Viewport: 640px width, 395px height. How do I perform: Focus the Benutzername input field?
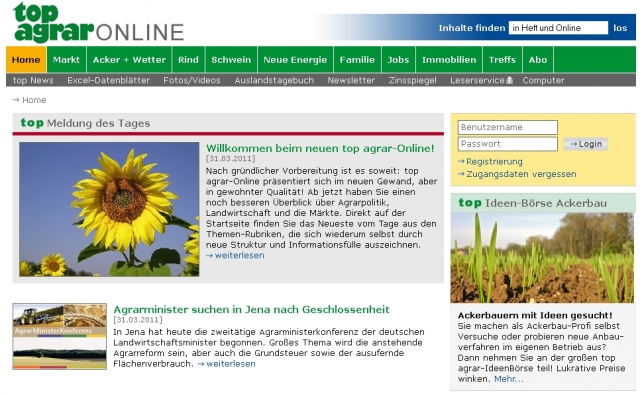[x=507, y=127]
